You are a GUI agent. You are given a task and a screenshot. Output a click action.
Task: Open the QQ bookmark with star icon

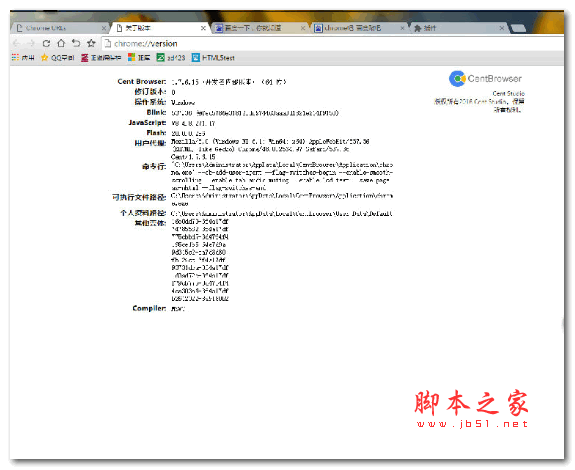click(x=58, y=58)
